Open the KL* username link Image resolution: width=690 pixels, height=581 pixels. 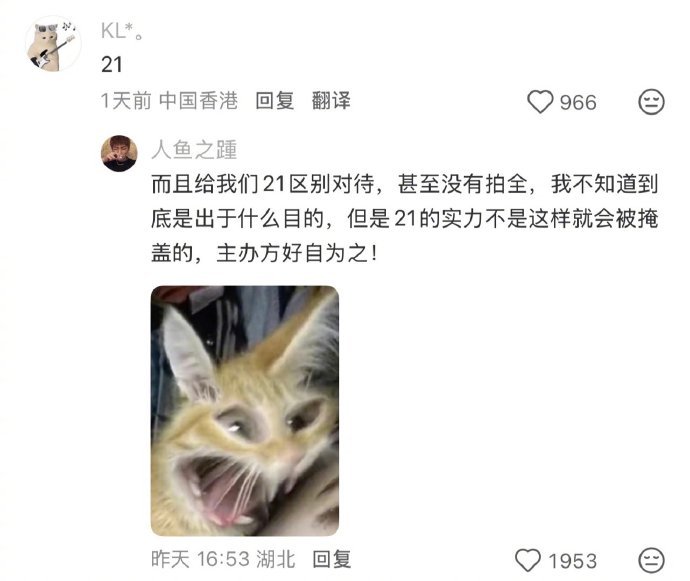[122, 31]
